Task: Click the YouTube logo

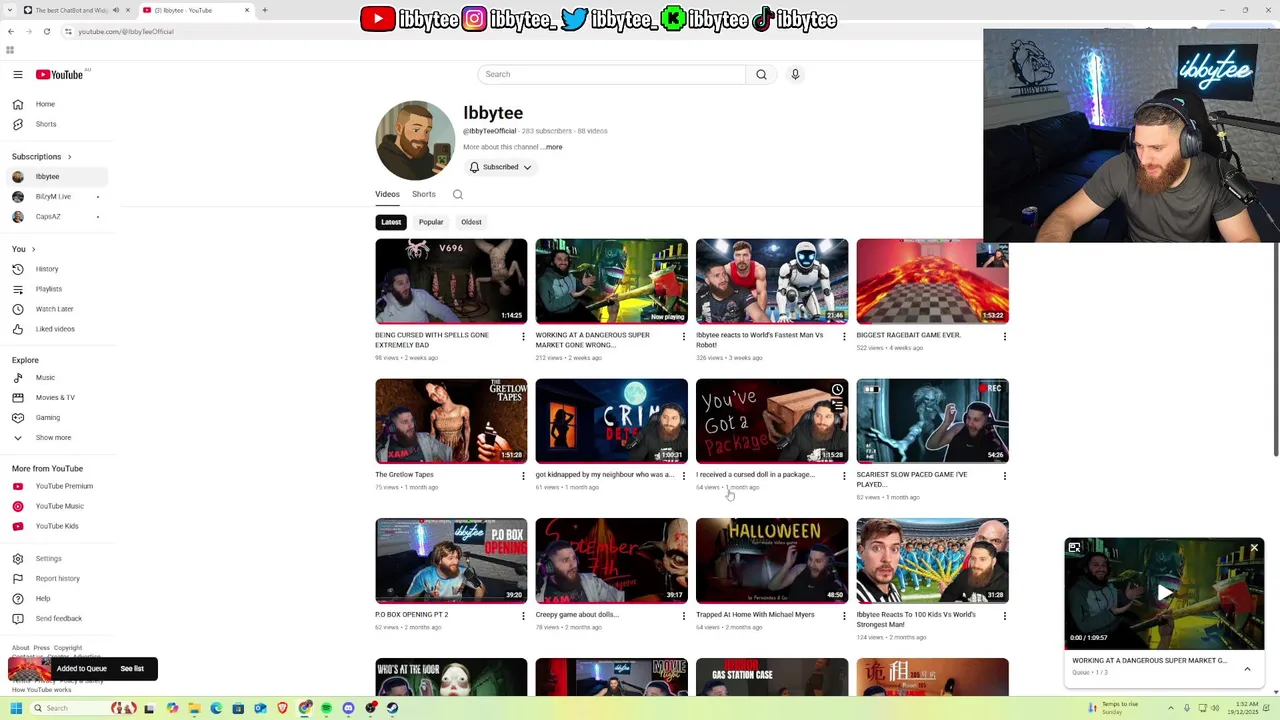Action: click(x=60, y=74)
